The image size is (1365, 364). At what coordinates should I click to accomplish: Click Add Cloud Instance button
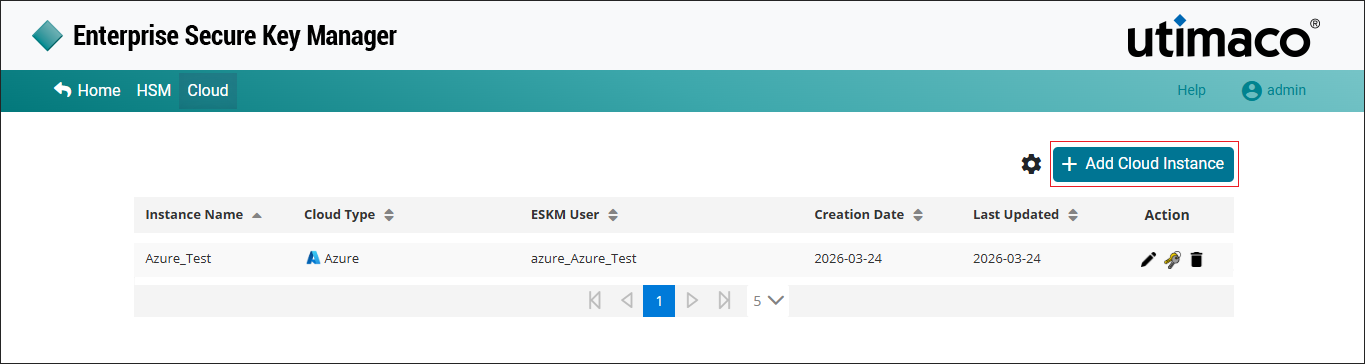click(1144, 164)
